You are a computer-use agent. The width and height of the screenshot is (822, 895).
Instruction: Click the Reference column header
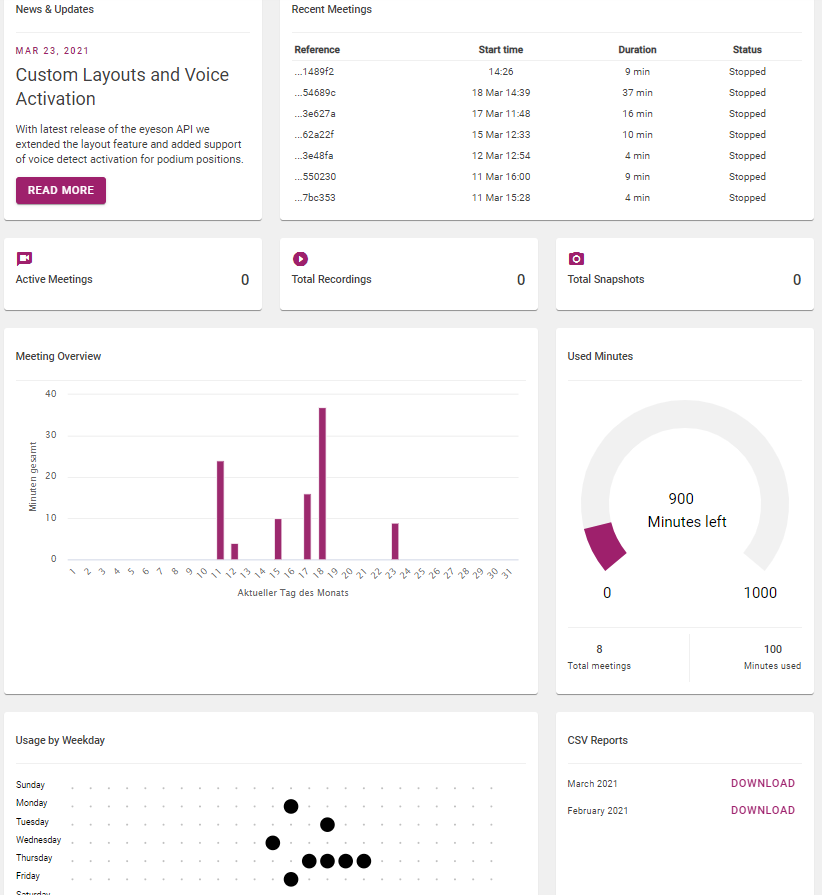click(317, 49)
